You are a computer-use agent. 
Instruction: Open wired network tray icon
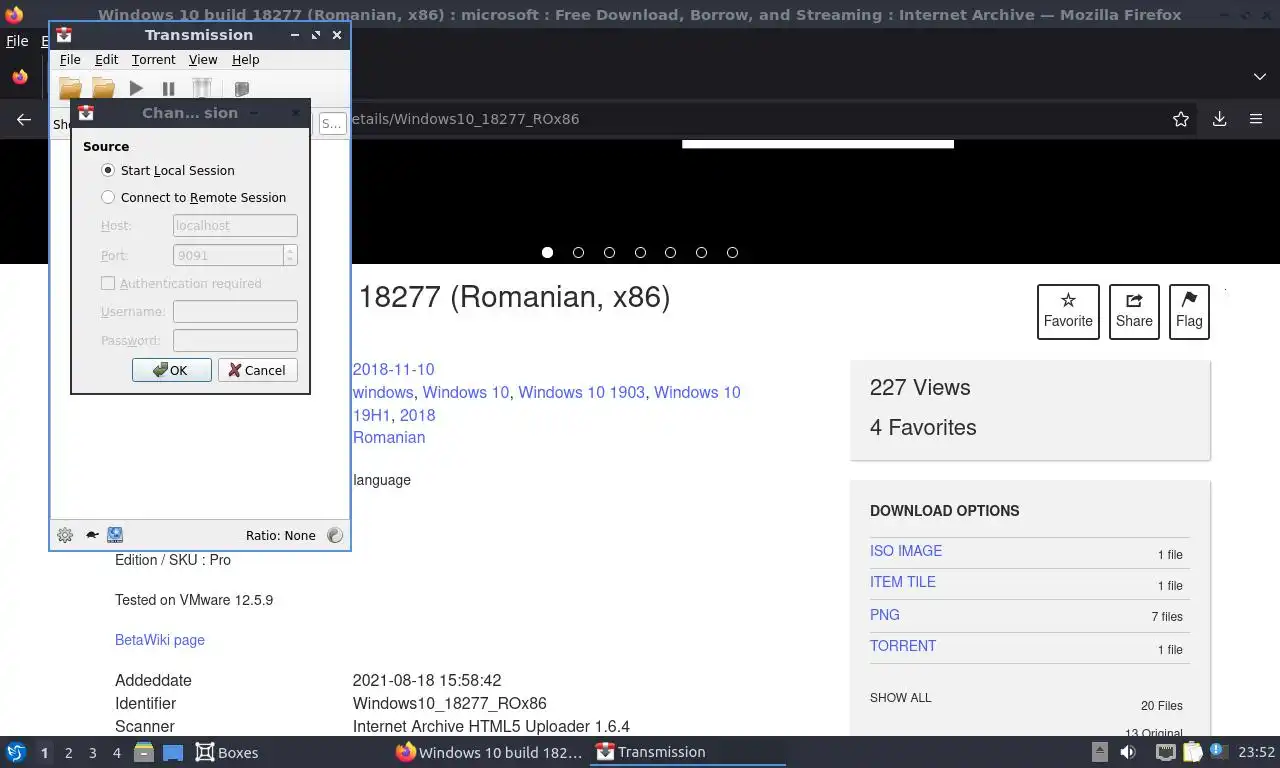point(1165,752)
